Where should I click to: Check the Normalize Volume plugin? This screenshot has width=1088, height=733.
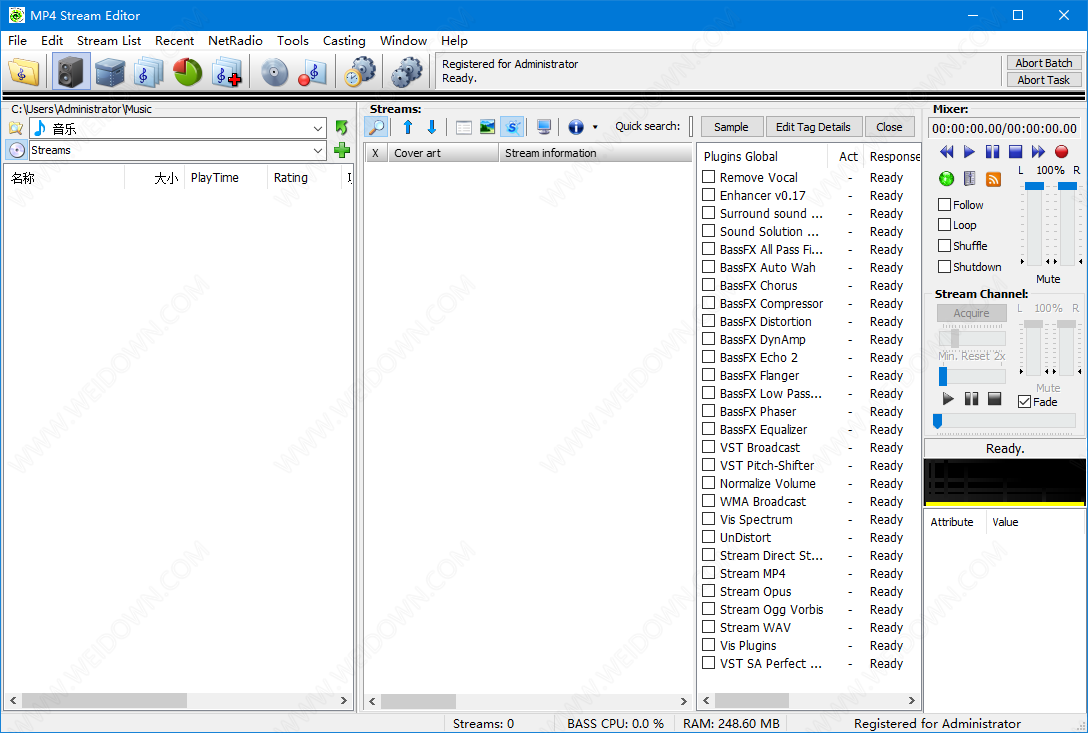(x=708, y=483)
